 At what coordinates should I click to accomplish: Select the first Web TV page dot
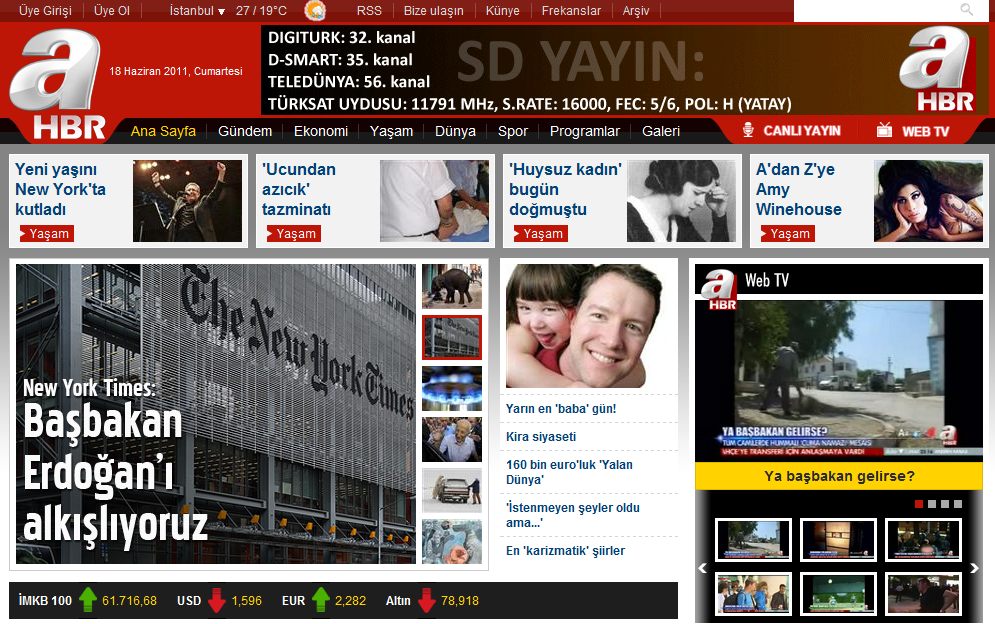click(x=919, y=504)
